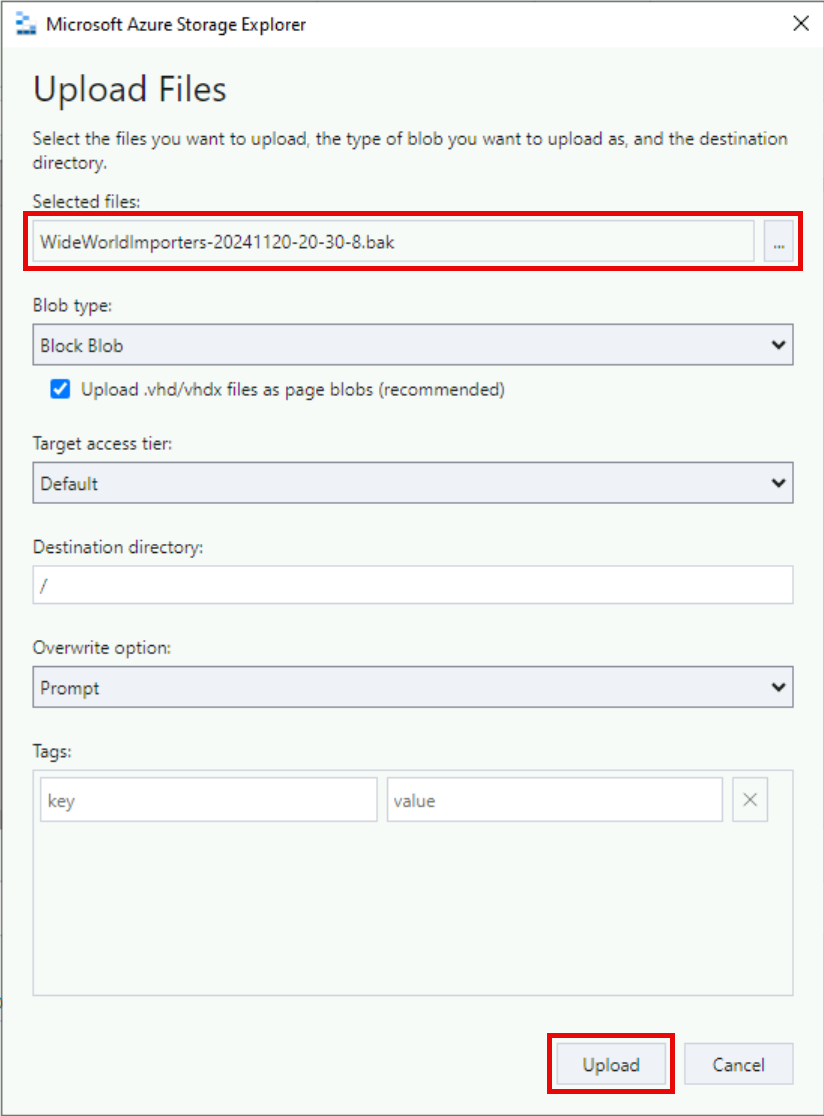Open the file browser with the ellipsis button
This screenshot has width=824, height=1116.
(778, 242)
